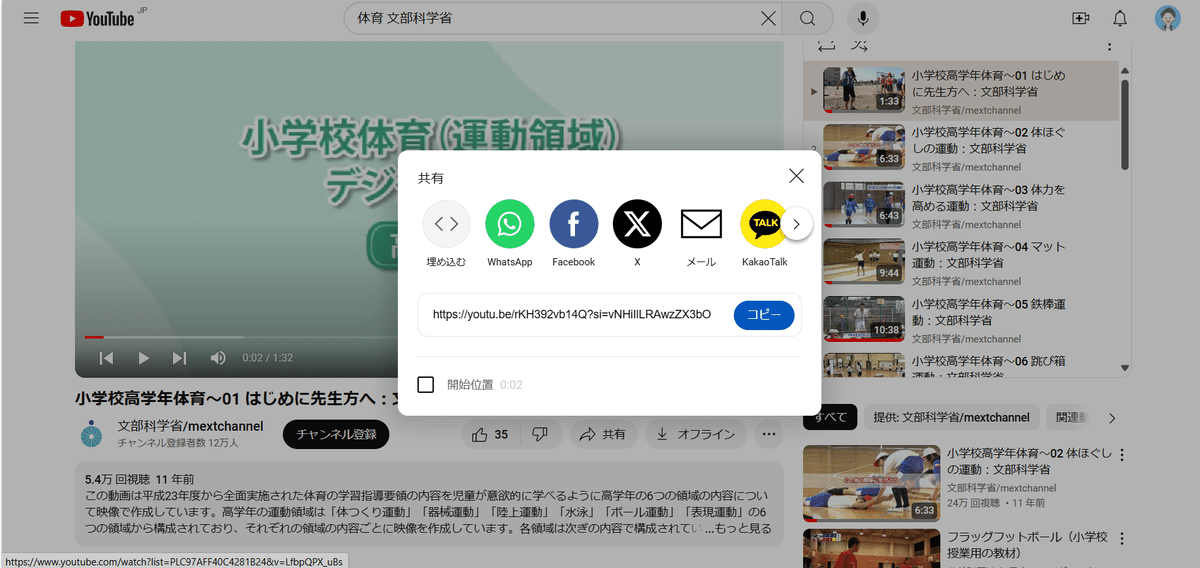The height and width of the screenshot is (568, 1200).
Task: Open more actions three dots below video
Action: click(769, 434)
